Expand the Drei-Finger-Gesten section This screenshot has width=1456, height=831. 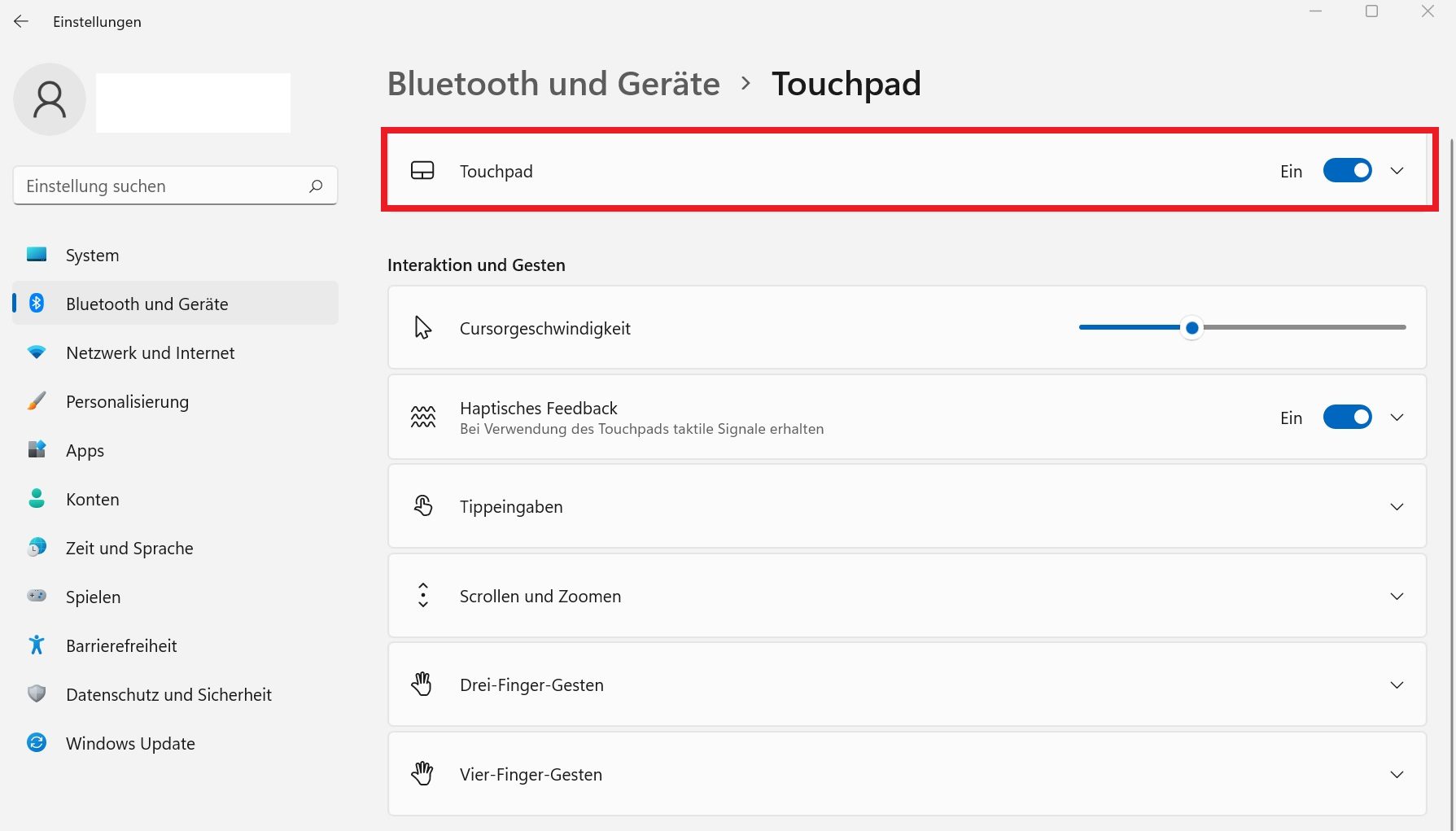coord(1397,685)
